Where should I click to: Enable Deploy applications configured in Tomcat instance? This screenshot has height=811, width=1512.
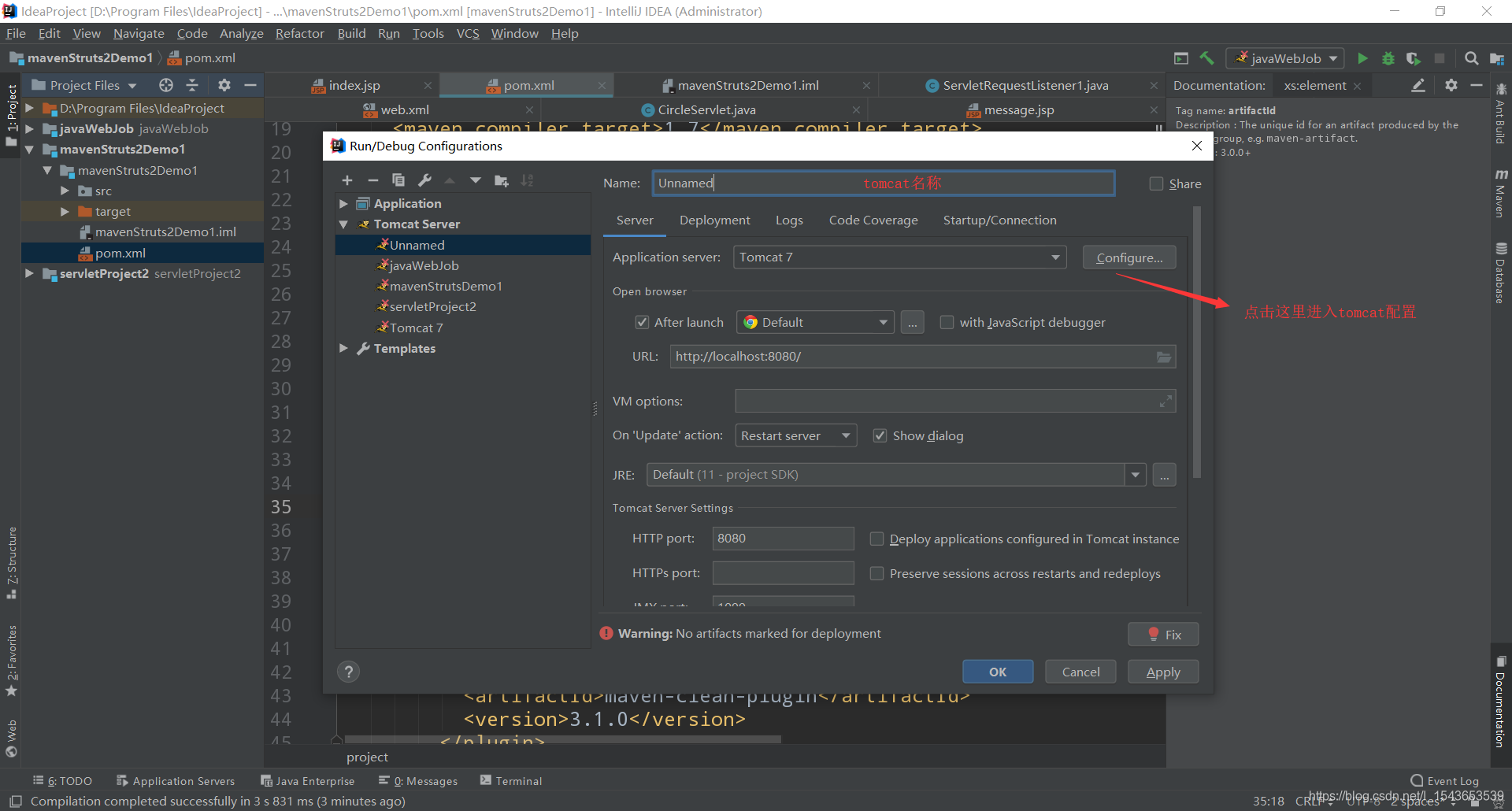point(876,539)
